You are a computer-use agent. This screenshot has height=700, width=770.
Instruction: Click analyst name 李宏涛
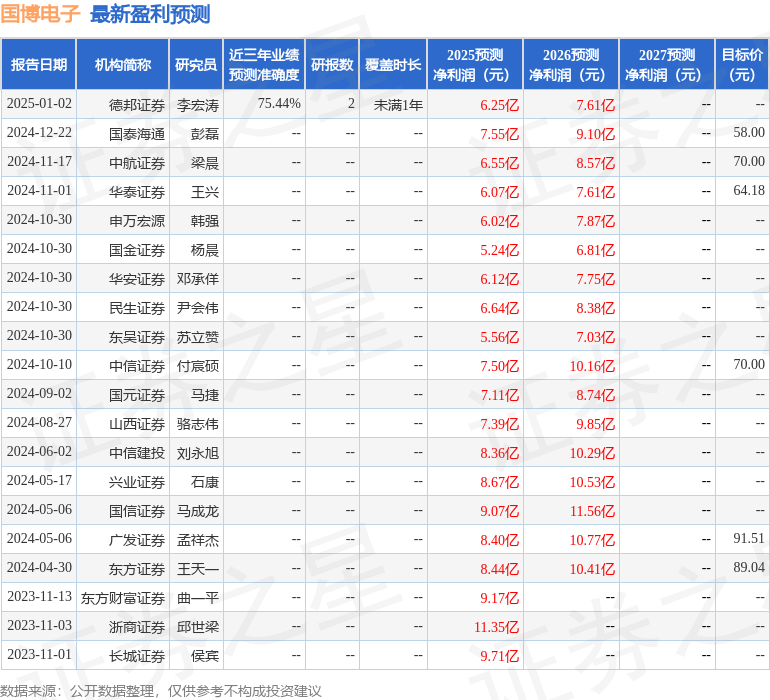(x=198, y=104)
